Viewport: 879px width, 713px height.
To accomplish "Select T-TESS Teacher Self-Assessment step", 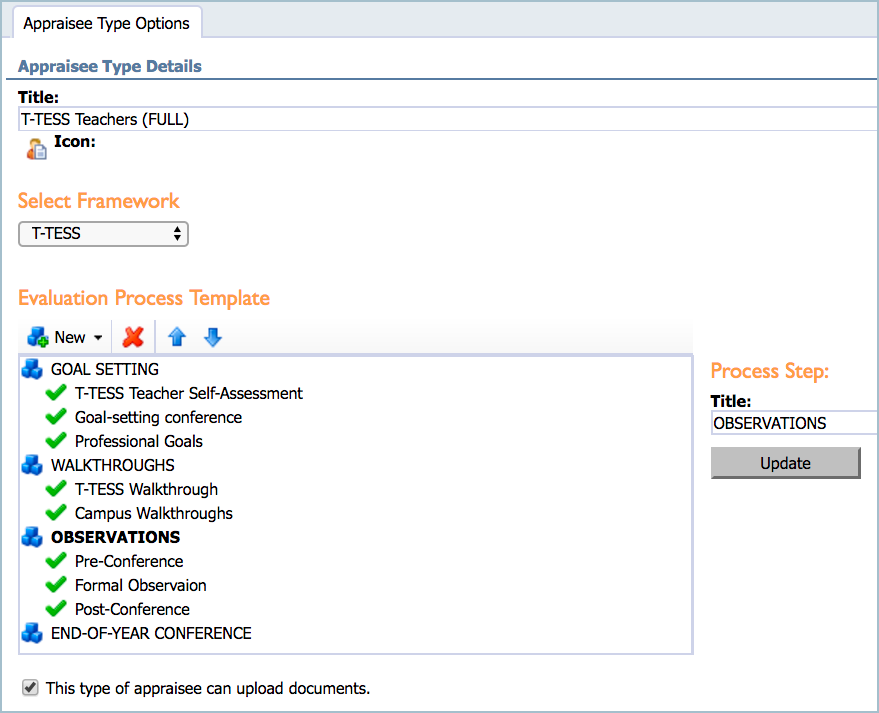I will click(189, 393).
